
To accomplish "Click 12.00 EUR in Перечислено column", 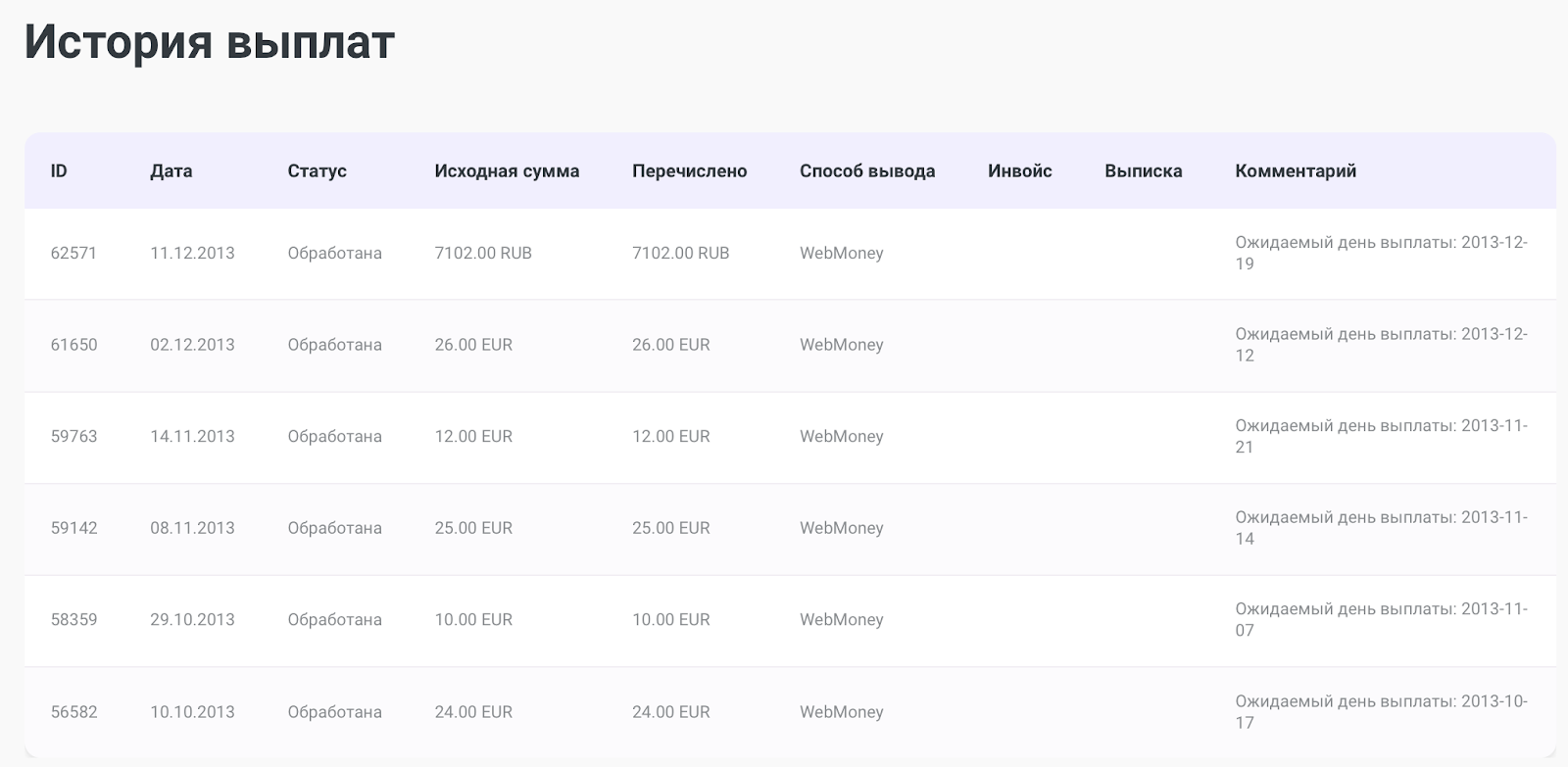I will tap(671, 436).
